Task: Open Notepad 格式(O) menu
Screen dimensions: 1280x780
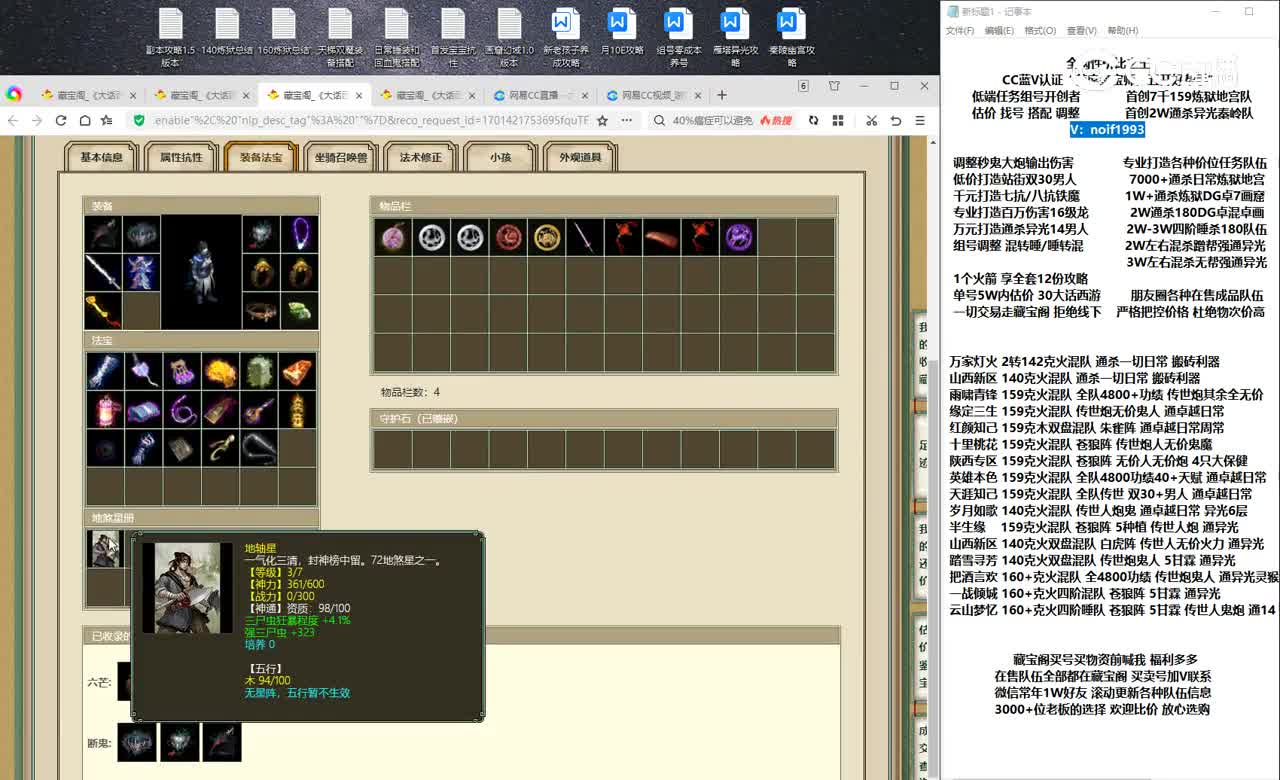Action: 1040,31
